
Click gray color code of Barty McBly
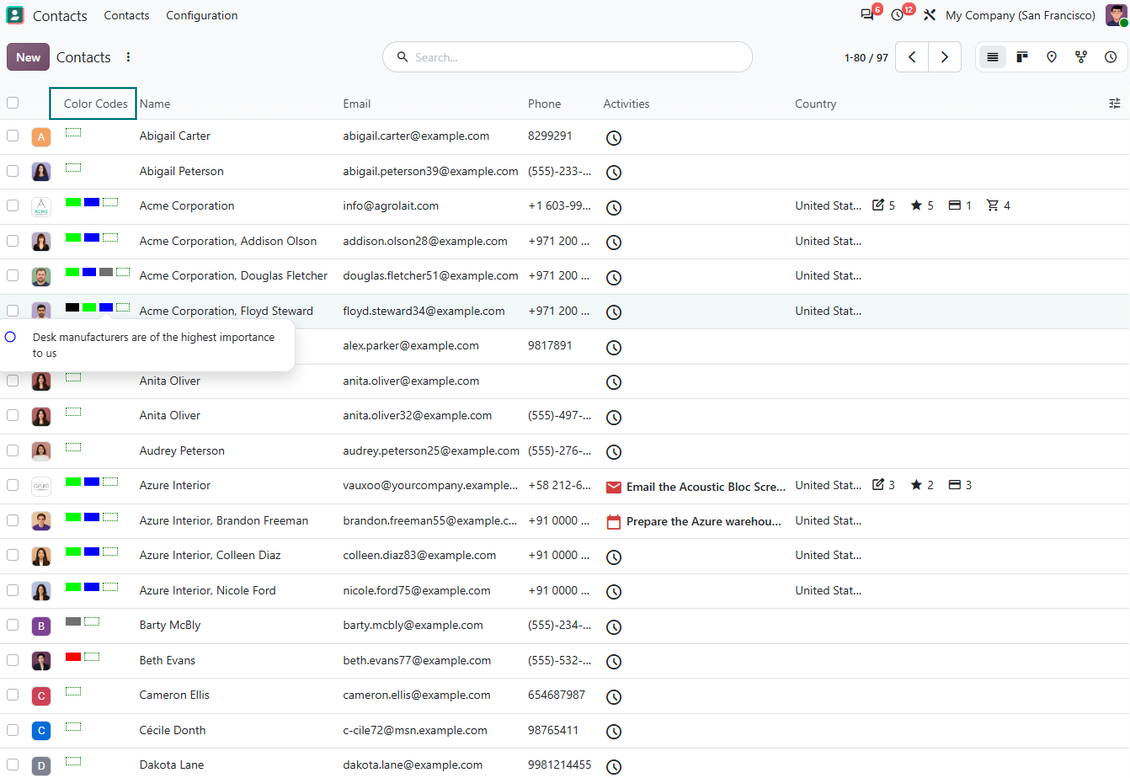(x=73, y=622)
